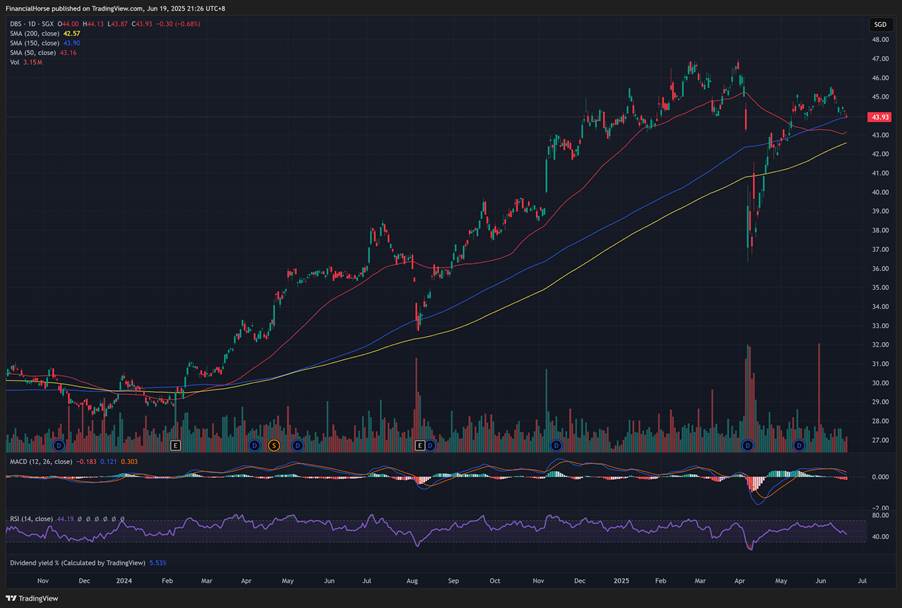Screen dimensions: 902x608
Task: Click the dividend marker dated May 2025
Action: [799, 445]
